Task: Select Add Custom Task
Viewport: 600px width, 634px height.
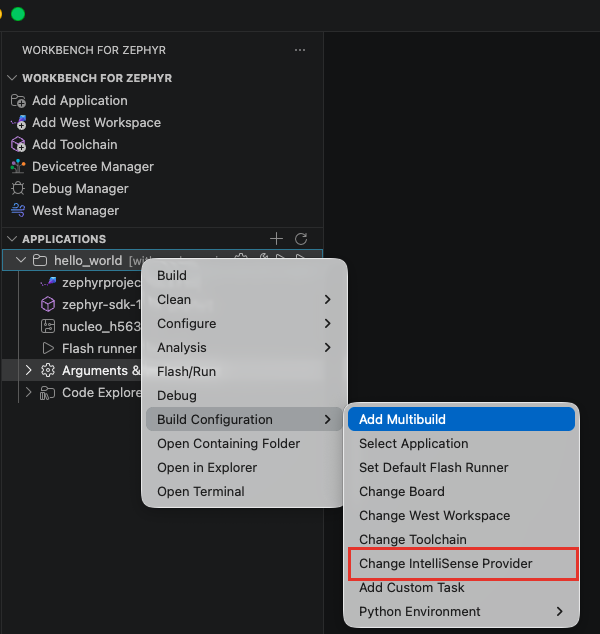Action: (x=461, y=588)
